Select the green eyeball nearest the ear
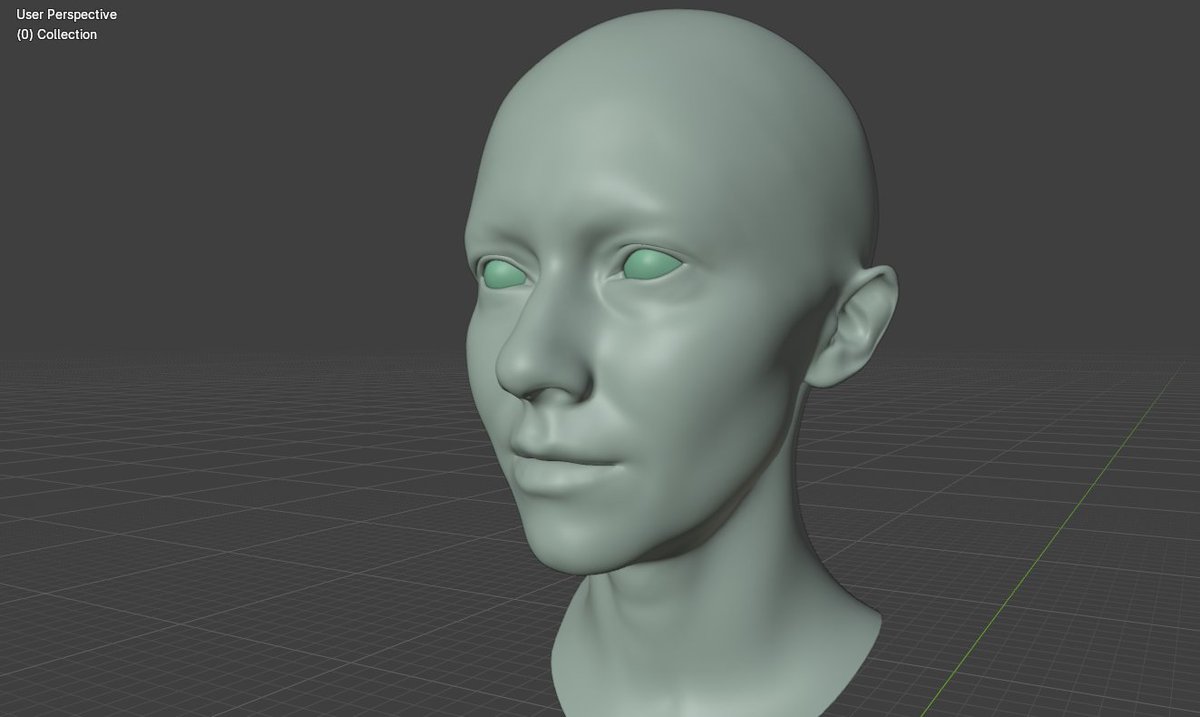Screen dimensions: 1200x717 click(652, 265)
